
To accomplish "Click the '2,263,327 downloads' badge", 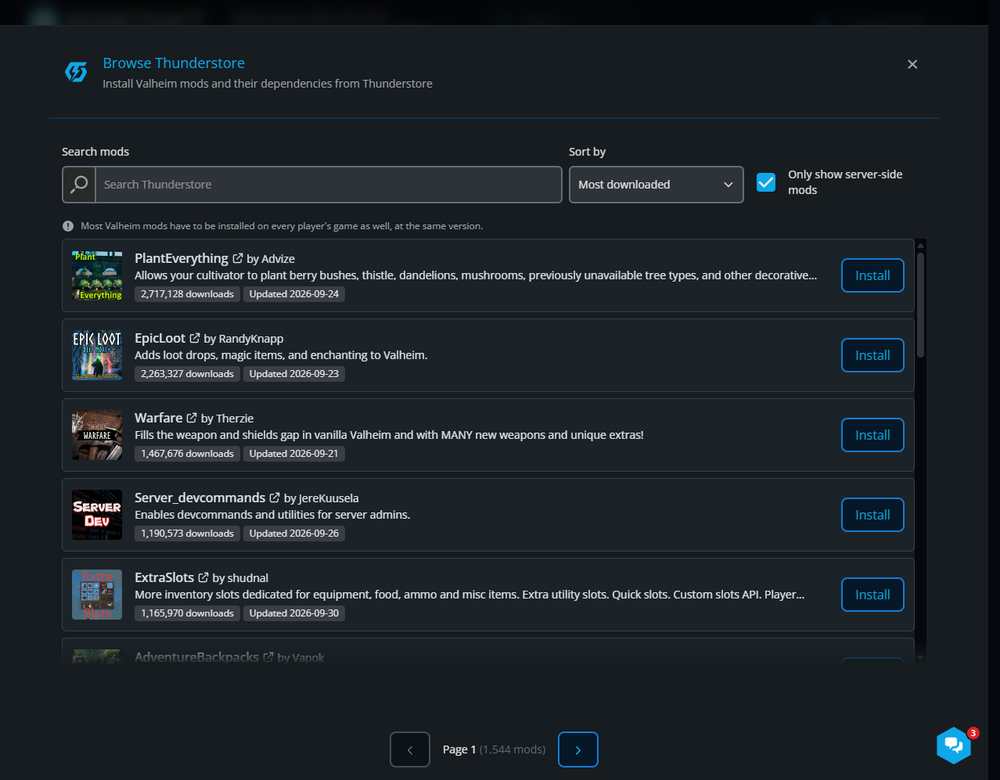I will [x=188, y=374].
